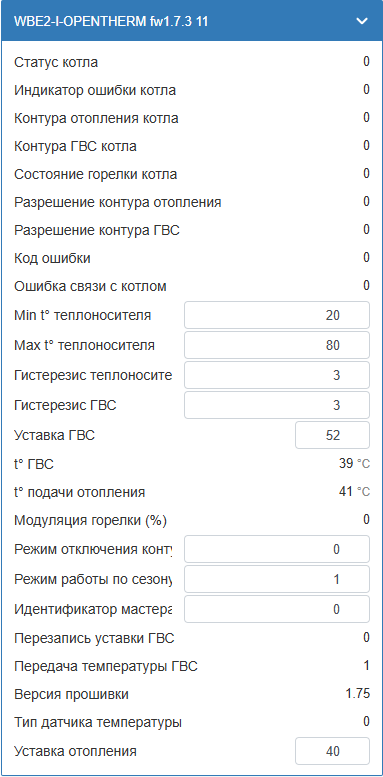
Task: Click the Статус котла row value
Action: coord(366,62)
